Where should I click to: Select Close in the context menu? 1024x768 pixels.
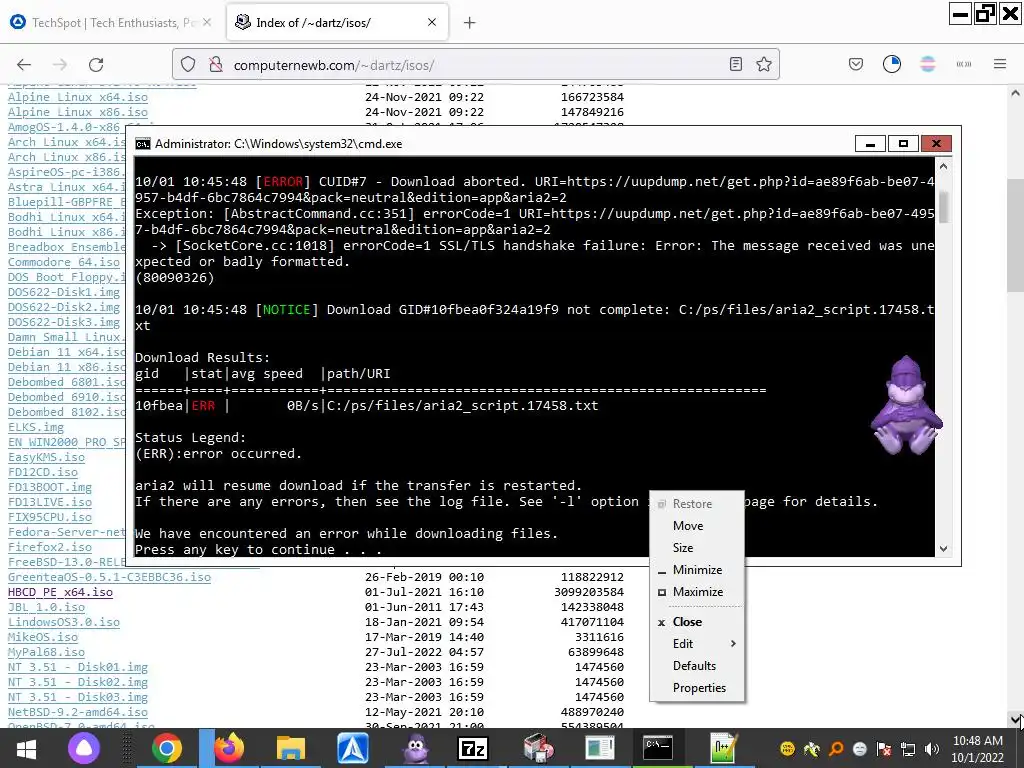[688, 622]
